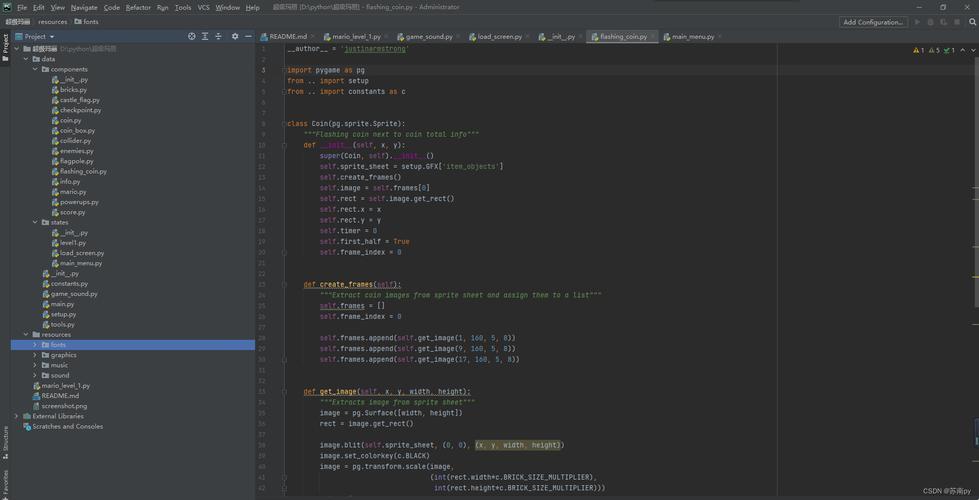Select bricks.py in the project tree
The height and width of the screenshot is (500, 979).
(73, 89)
